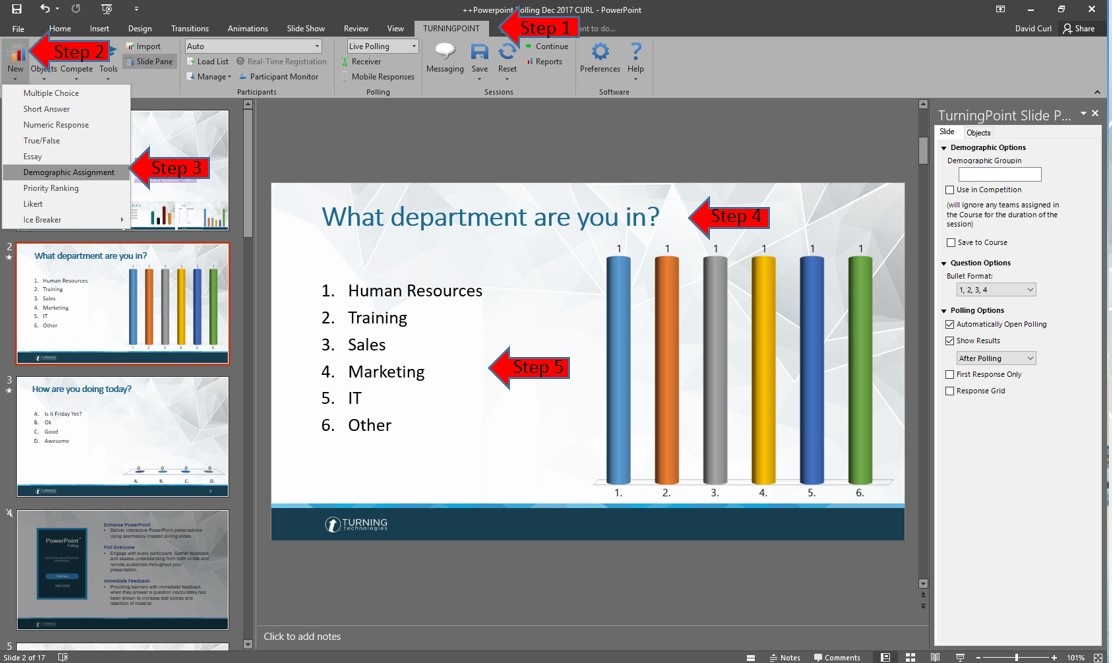Image resolution: width=1112 pixels, height=663 pixels.
Task: Open the After Polling dropdown
Action: [x=996, y=358]
